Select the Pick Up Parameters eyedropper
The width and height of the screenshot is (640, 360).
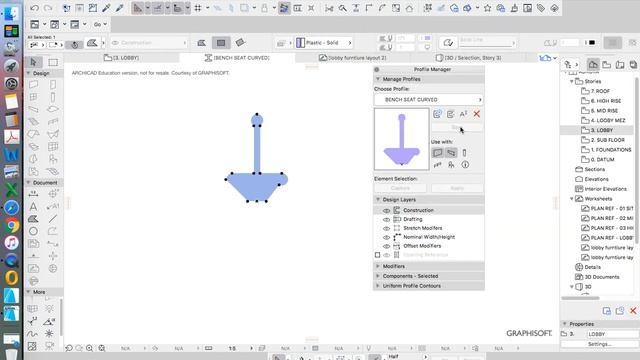pos(106,8)
